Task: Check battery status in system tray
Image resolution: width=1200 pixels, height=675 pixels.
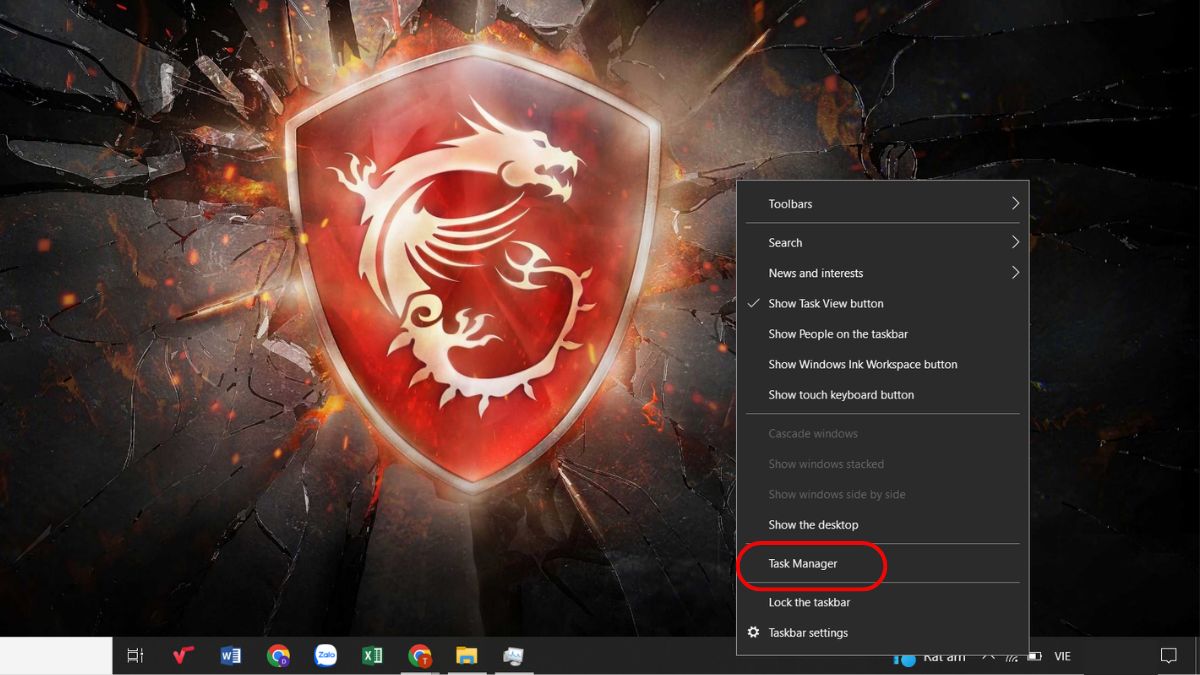Action: pos(1034,656)
